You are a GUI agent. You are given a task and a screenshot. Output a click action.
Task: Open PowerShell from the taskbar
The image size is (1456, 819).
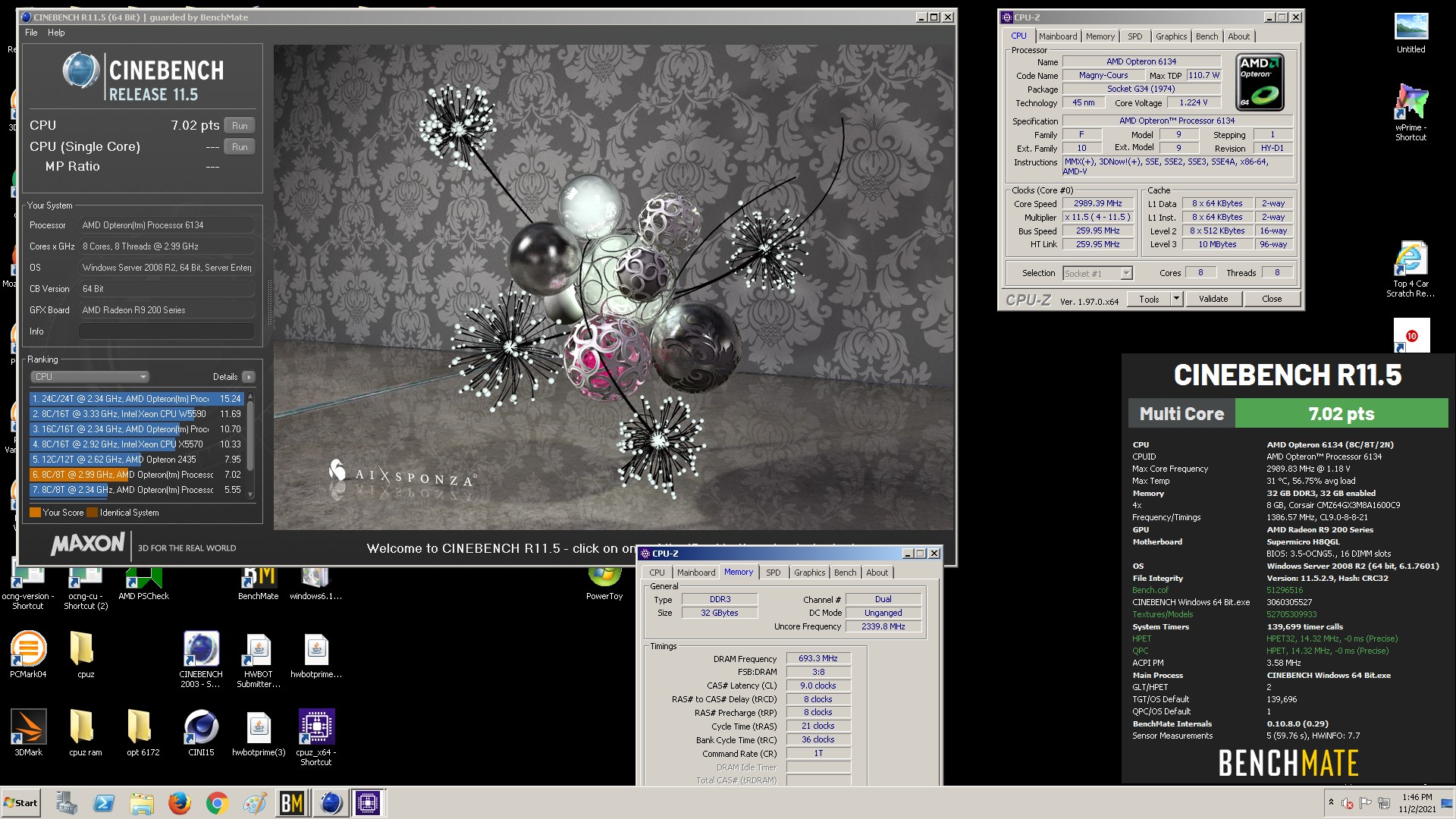click(x=104, y=803)
